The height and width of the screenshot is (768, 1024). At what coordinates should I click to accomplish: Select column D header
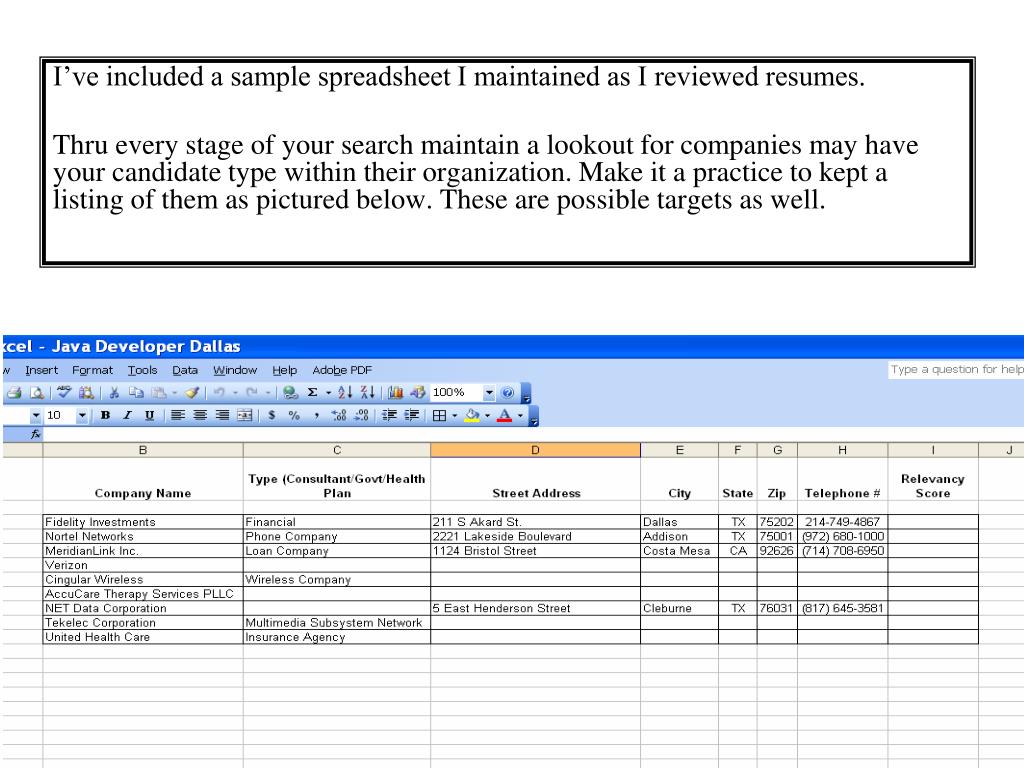pos(536,450)
